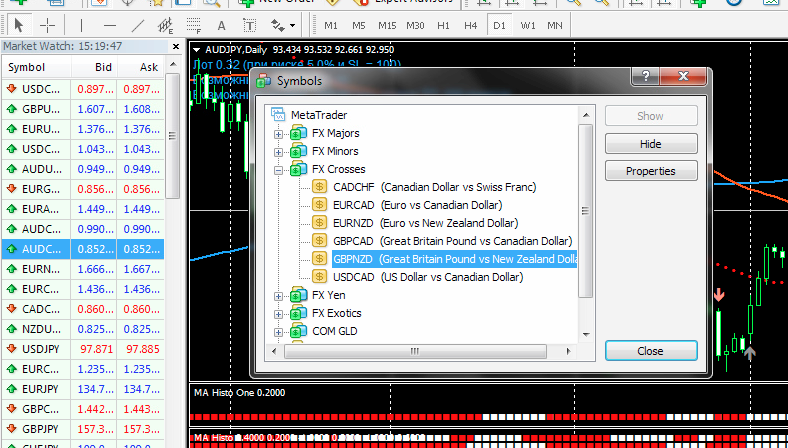The image size is (788, 448).
Task: Click the USDC… row with bid 0.897
Action: [83, 89]
